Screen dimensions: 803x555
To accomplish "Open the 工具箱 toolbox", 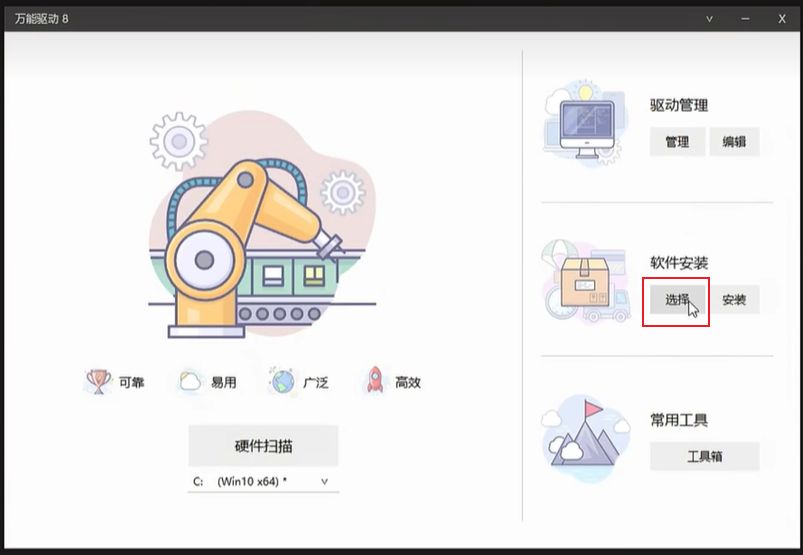I will pos(704,457).
